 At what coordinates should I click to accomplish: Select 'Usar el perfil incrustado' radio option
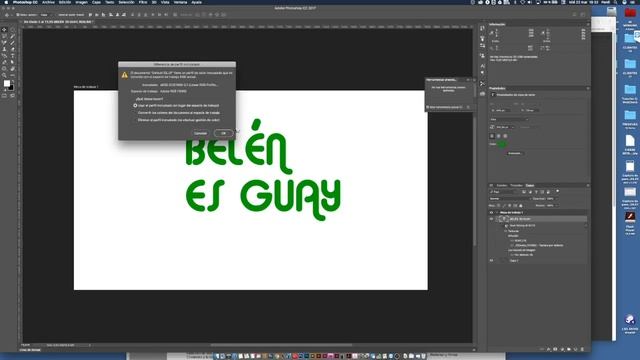[135, 105]
